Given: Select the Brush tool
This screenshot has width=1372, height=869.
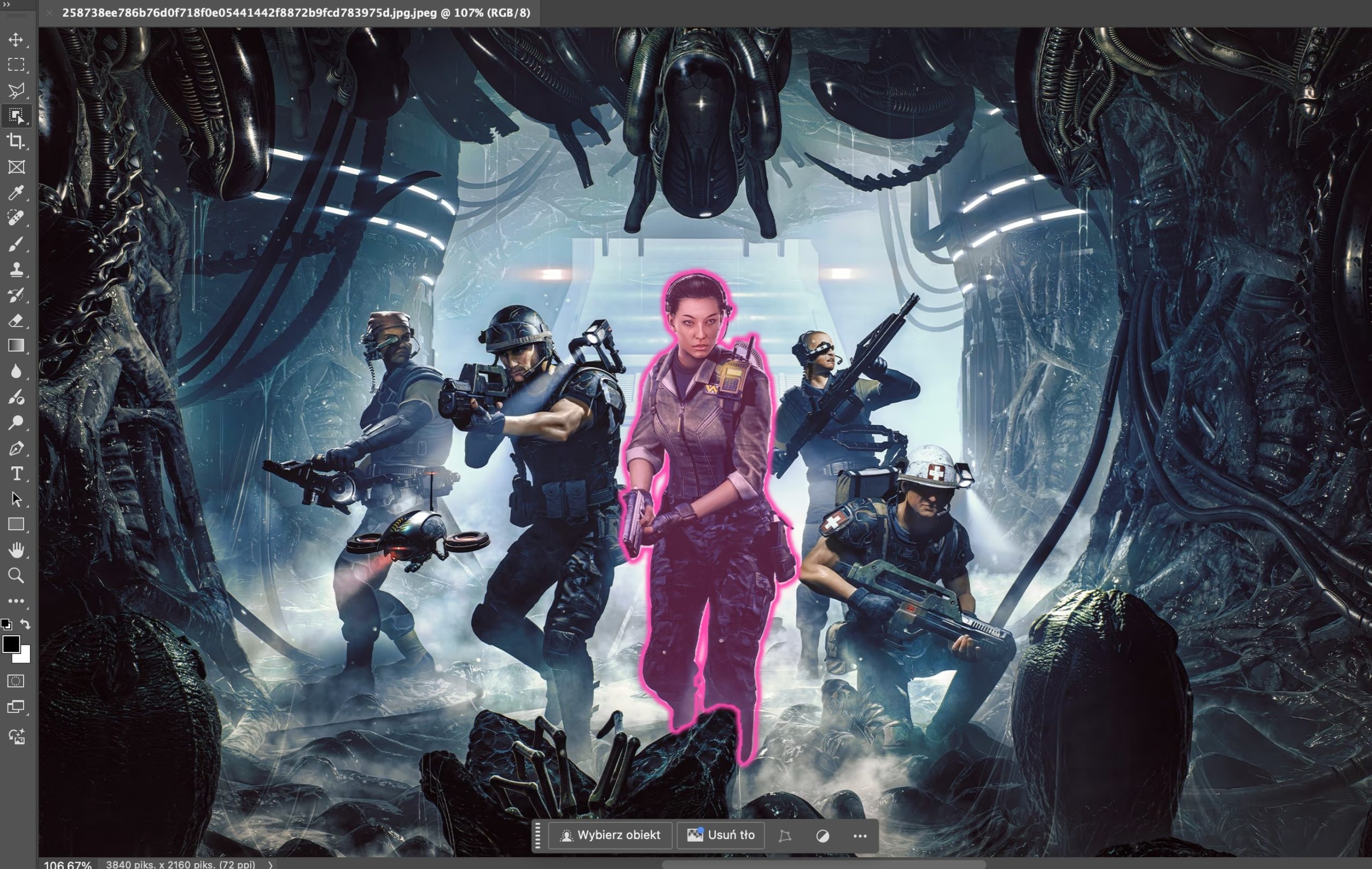Looking at the screenshot, I should point(16,244).
